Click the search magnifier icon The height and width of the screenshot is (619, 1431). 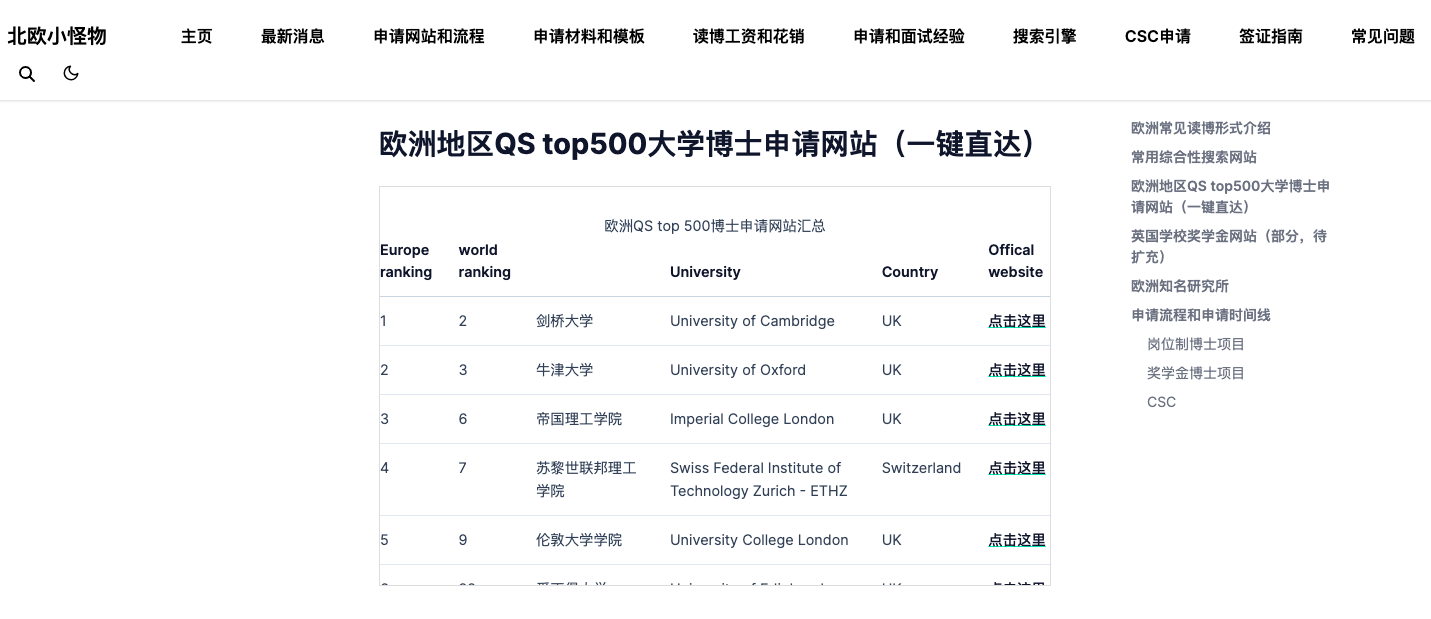[x=27, y=74]
